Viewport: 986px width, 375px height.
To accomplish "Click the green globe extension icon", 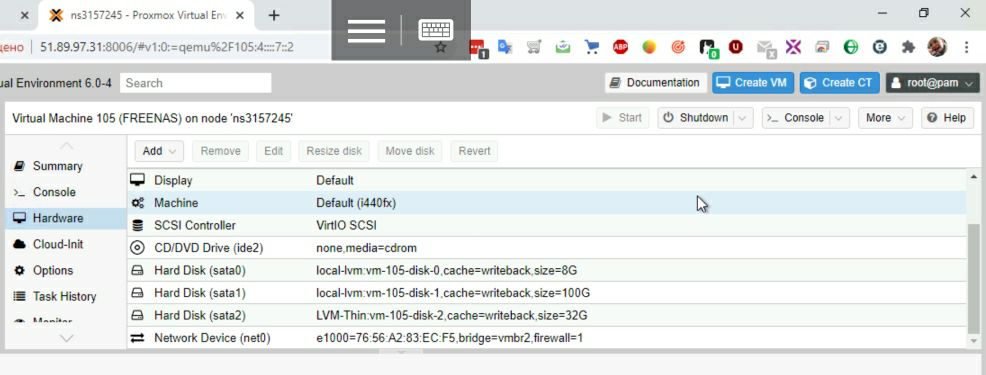I will coord(851,47).
